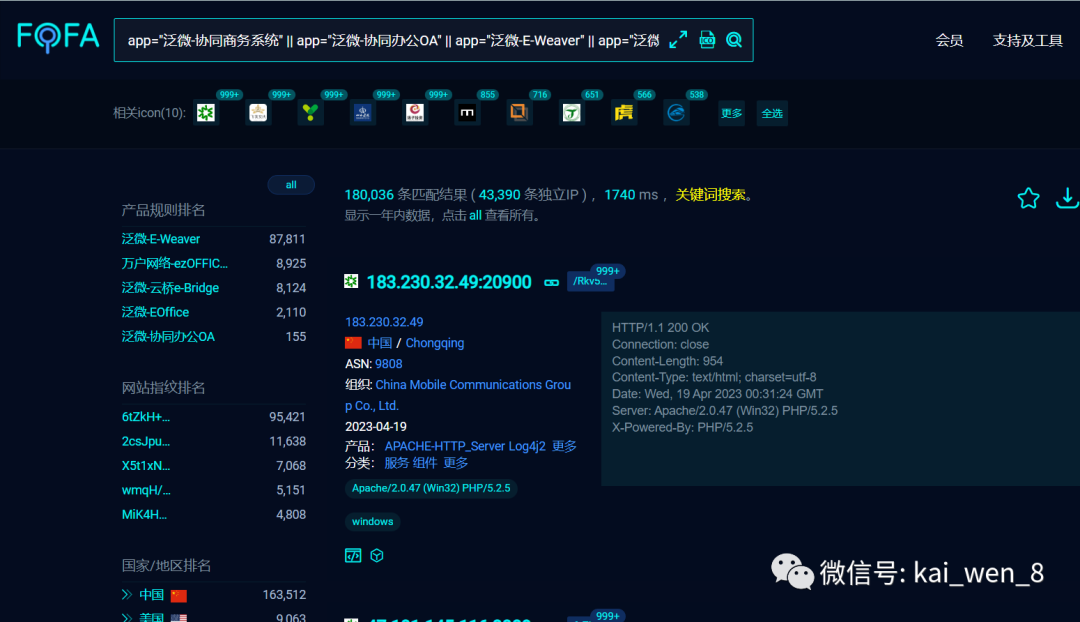1080x622 pixels.
Task: Open the cube component icon
Action: click(377, 556)
